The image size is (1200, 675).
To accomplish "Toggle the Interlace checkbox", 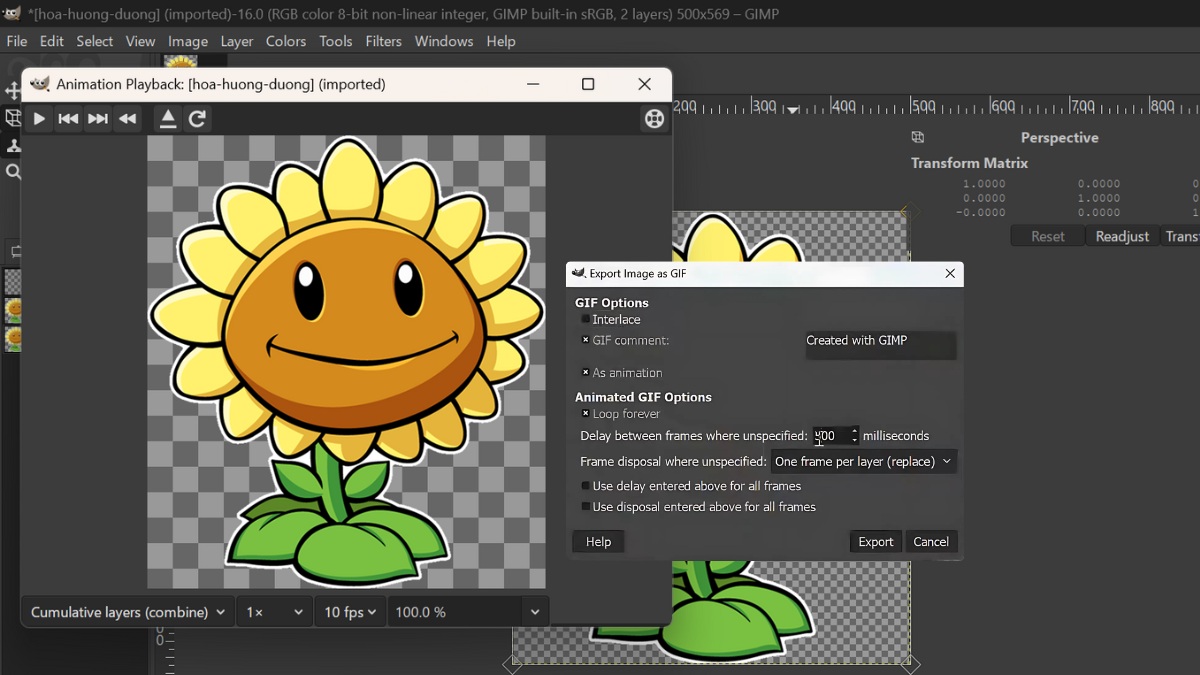I will coord(586,320).
